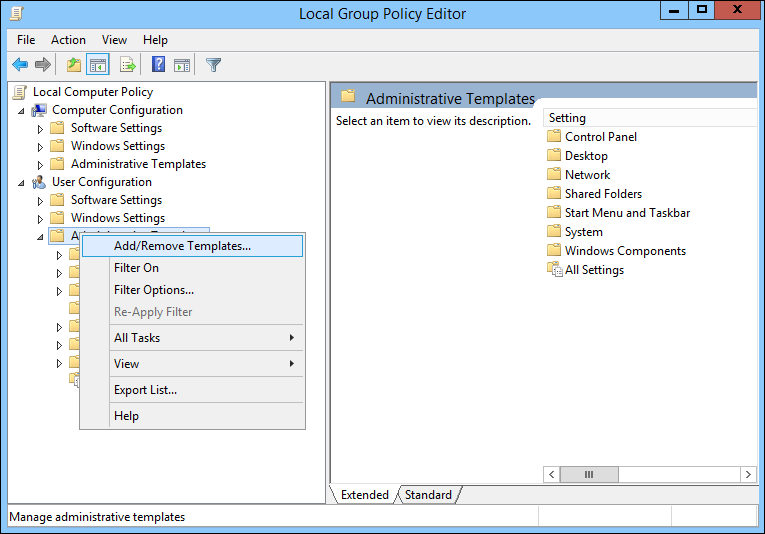The image size is (765, 534).
Task: Open the File menu
Action: 26,40
